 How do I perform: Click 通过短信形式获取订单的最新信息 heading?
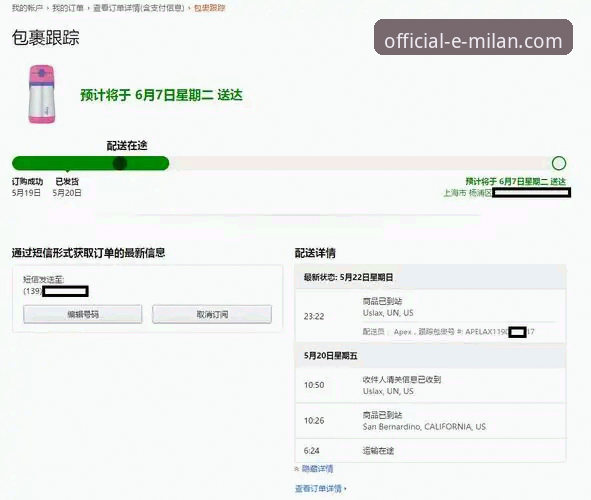coord(88,253)
